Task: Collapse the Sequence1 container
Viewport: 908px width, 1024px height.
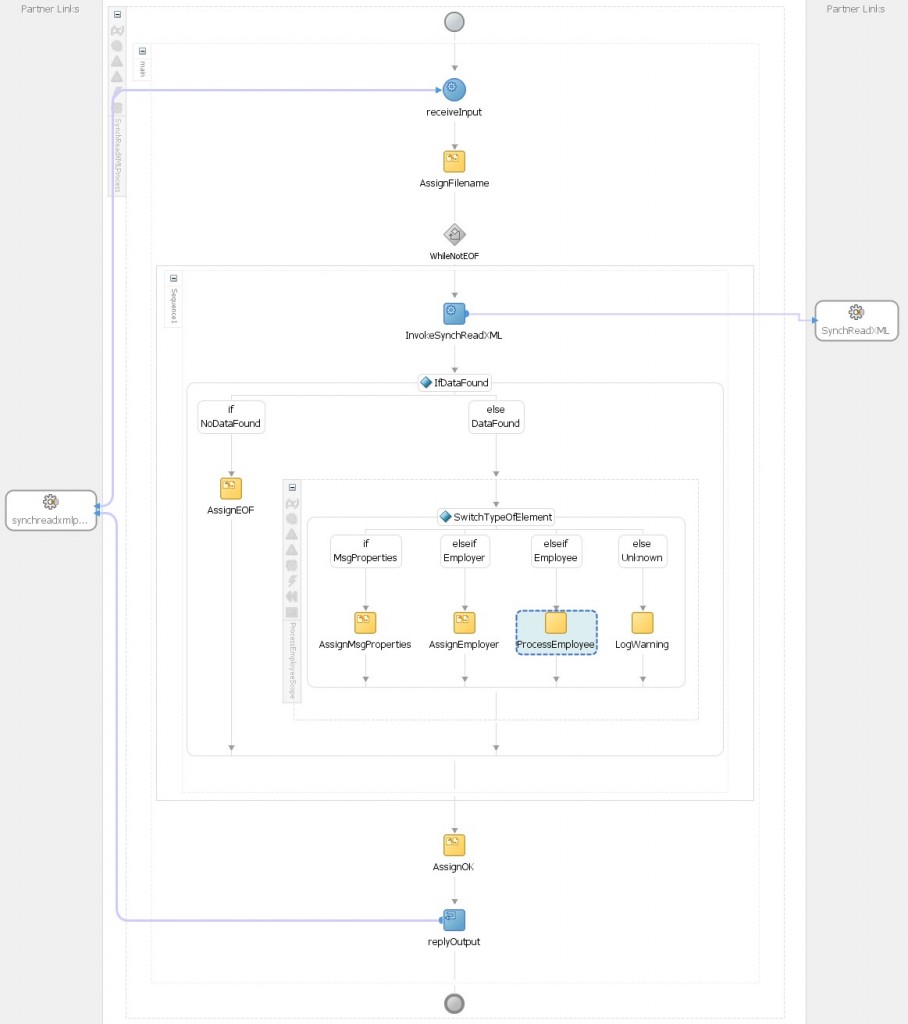Action: point(172,278)
